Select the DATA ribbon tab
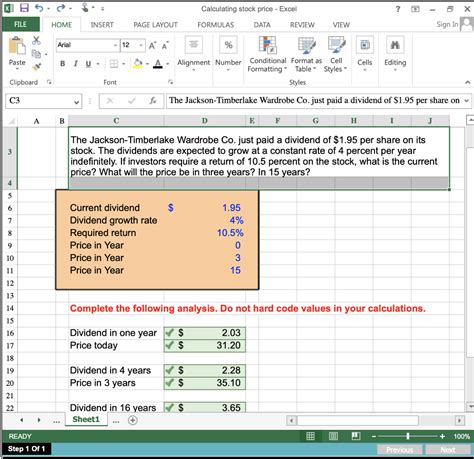The height and width of the screenshot is (459, 474). pos(262,25)
